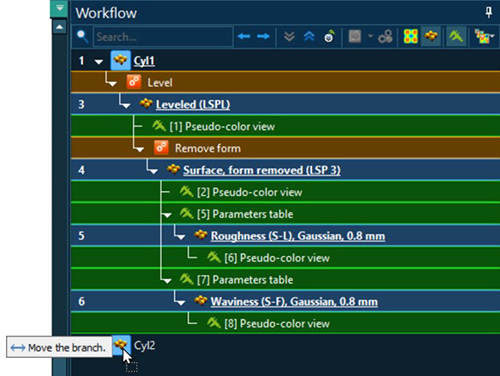Collapse the [5] Parameters table branch
This screenshot has height=376, width=500.
pos(167,215)
